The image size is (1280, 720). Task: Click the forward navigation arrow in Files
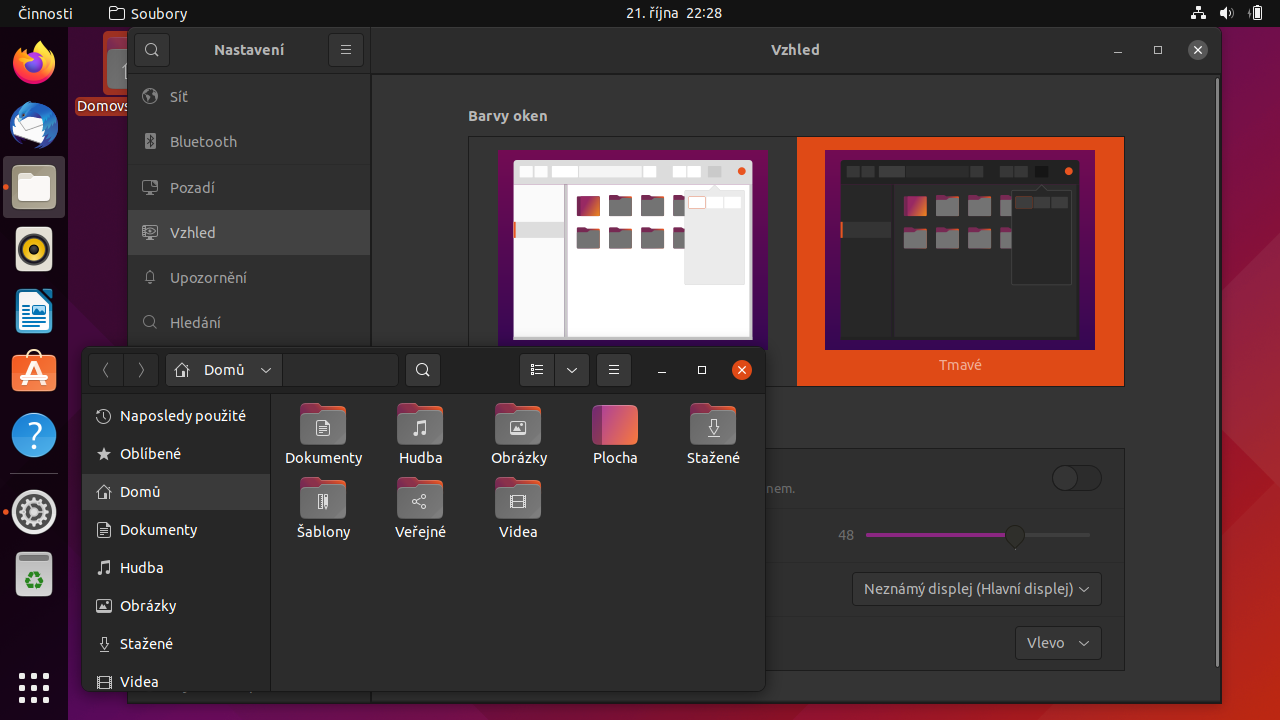141,370
